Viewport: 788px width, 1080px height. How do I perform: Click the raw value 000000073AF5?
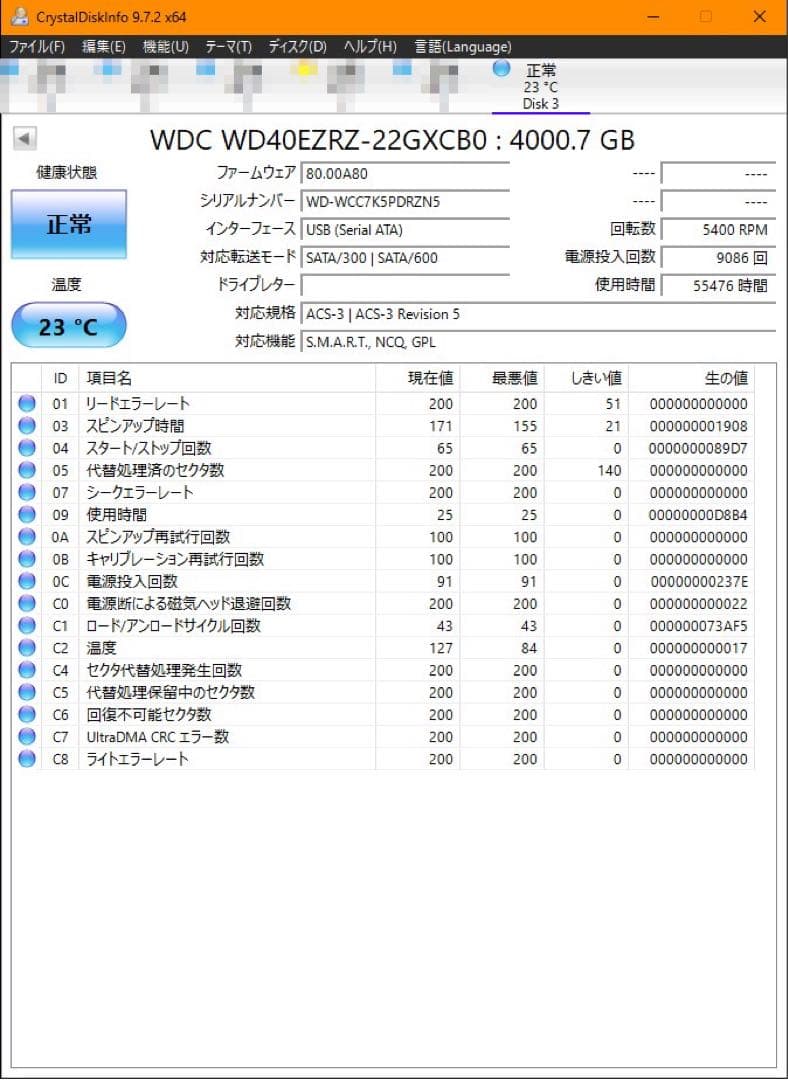(698, 626)
